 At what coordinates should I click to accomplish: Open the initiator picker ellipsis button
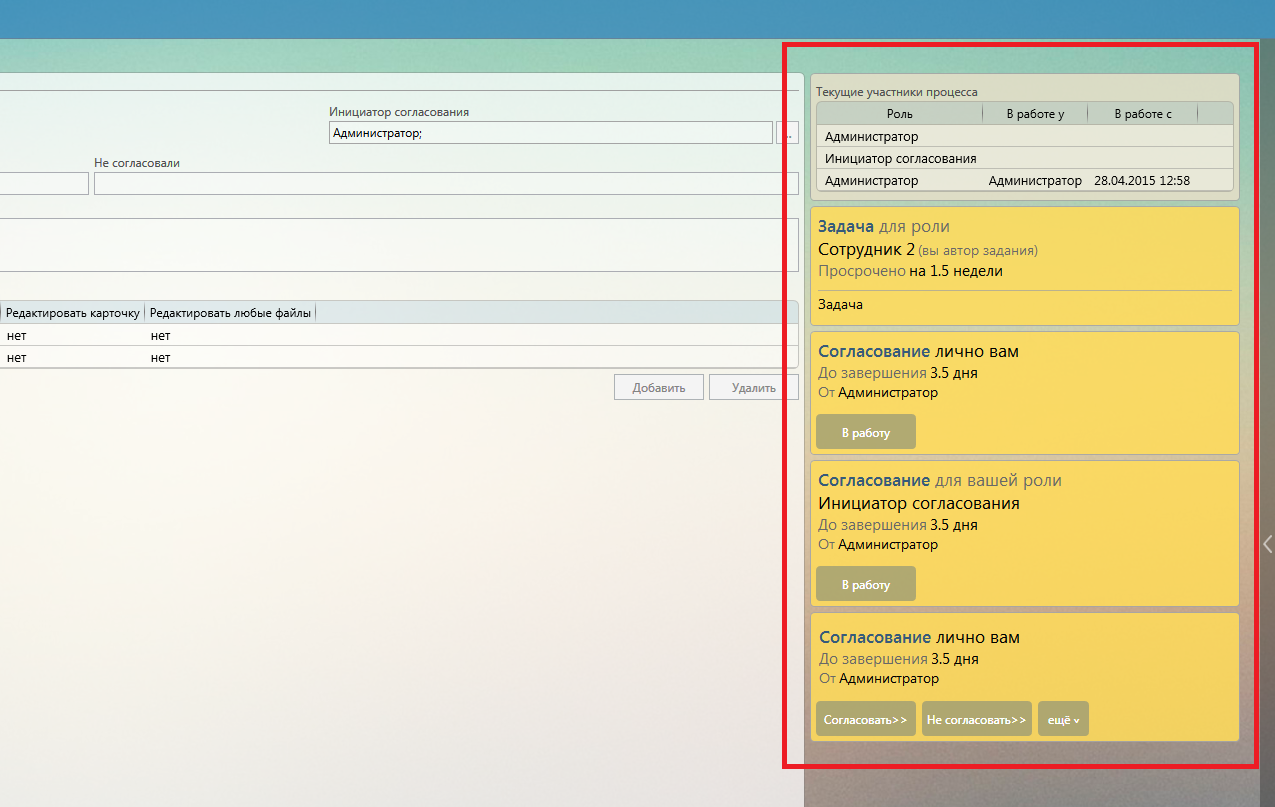(788, 133)
